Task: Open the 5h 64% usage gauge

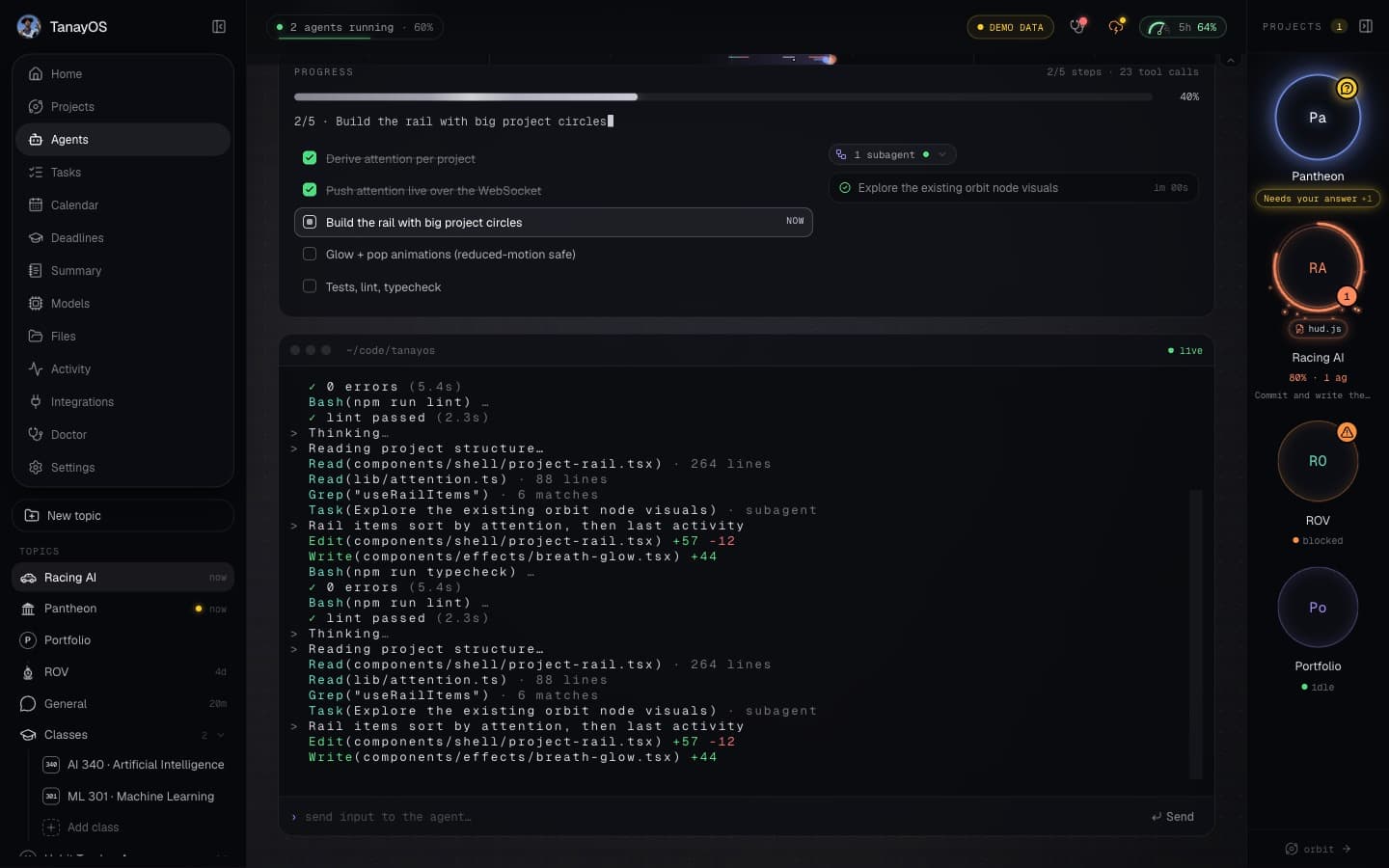Action: click(x=1183, y=27)
